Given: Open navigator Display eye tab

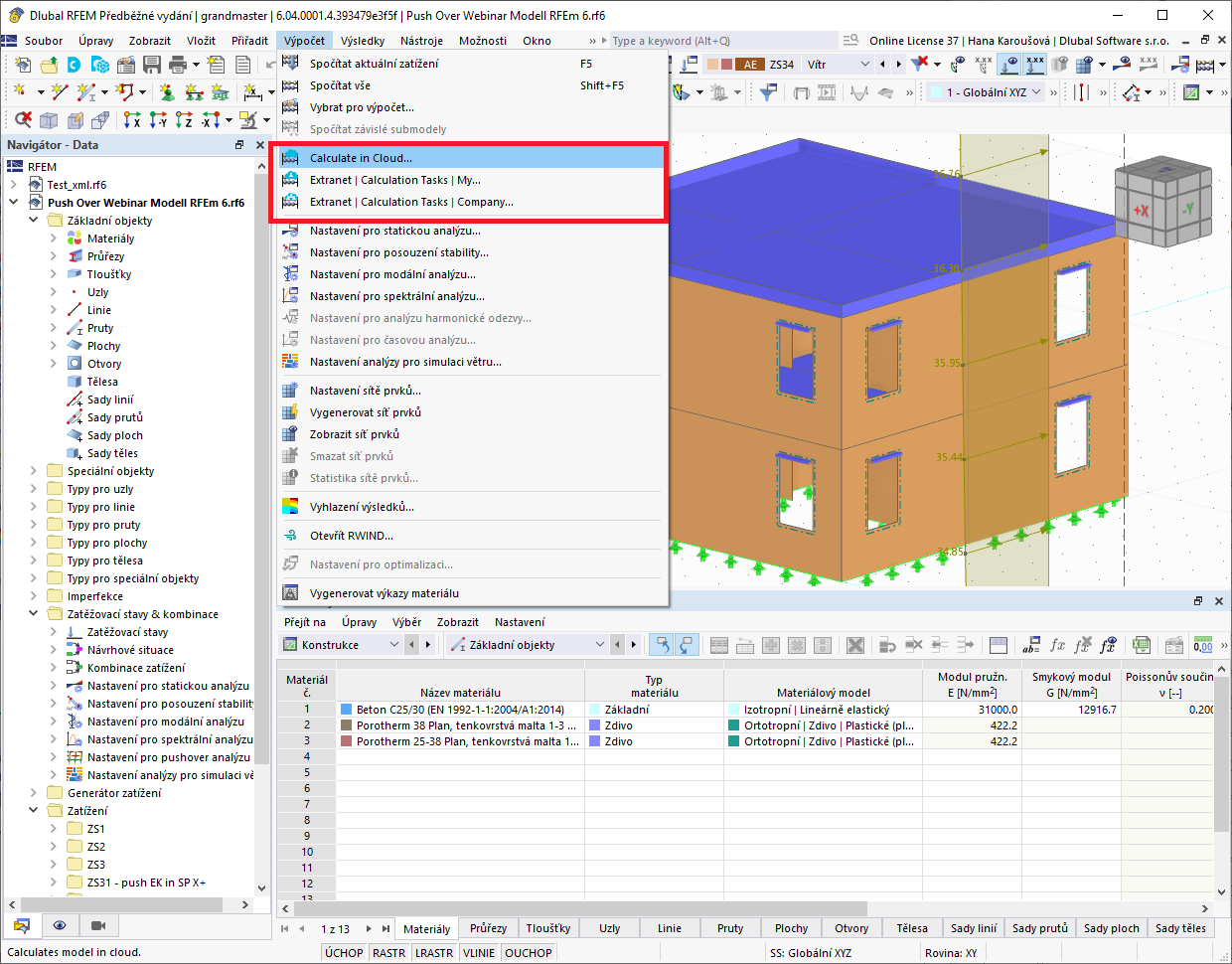Looking at the screenshot, I should click(60, 925).
